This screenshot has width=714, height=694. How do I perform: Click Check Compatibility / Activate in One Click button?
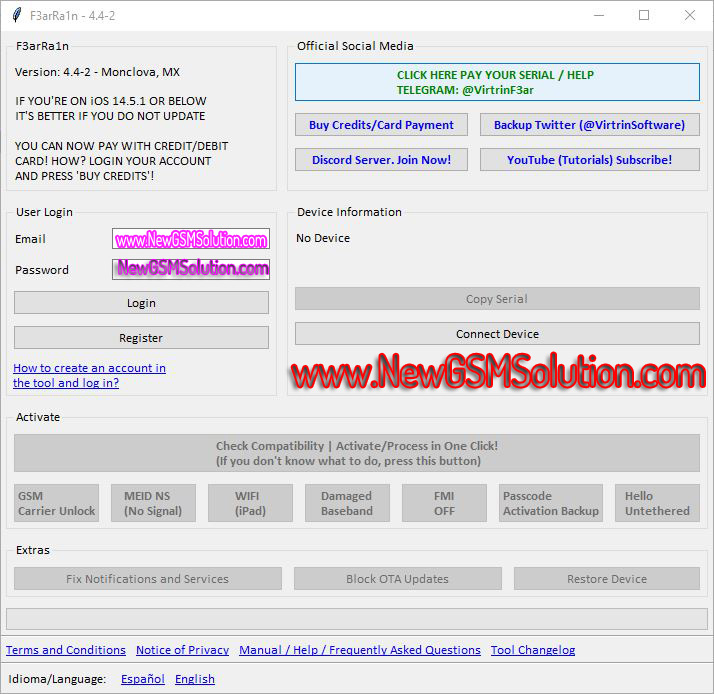[357, 453]
